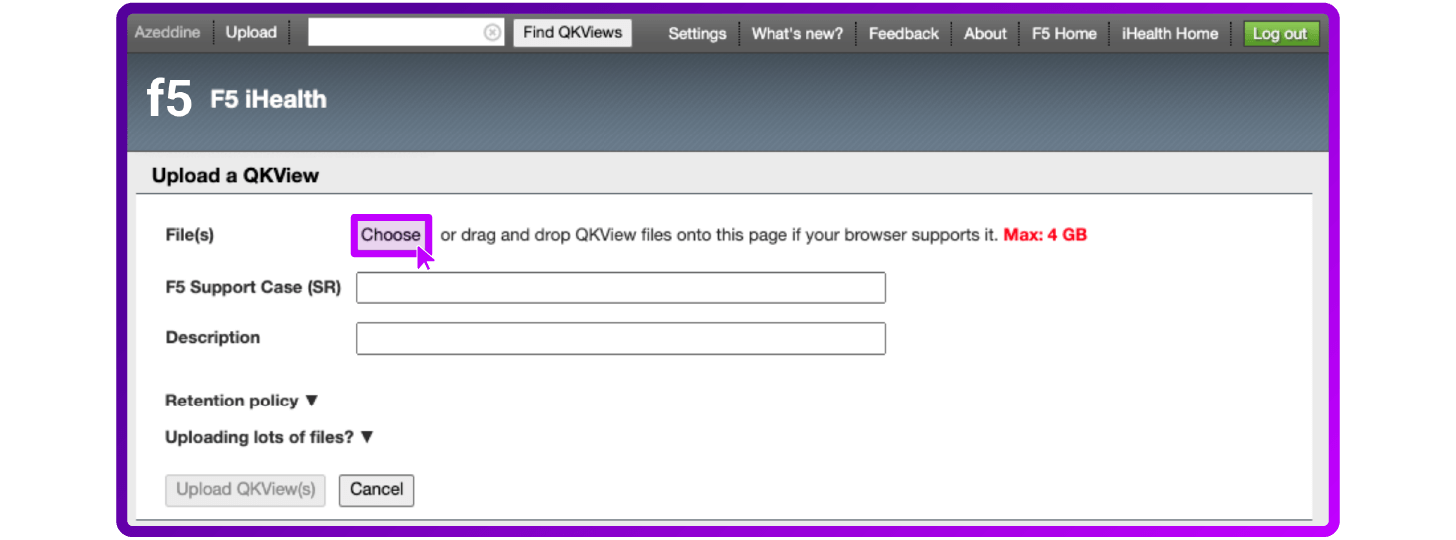Click the File(s) label
The height and width of the screenshot is (540, 1456).
(190, 236)
